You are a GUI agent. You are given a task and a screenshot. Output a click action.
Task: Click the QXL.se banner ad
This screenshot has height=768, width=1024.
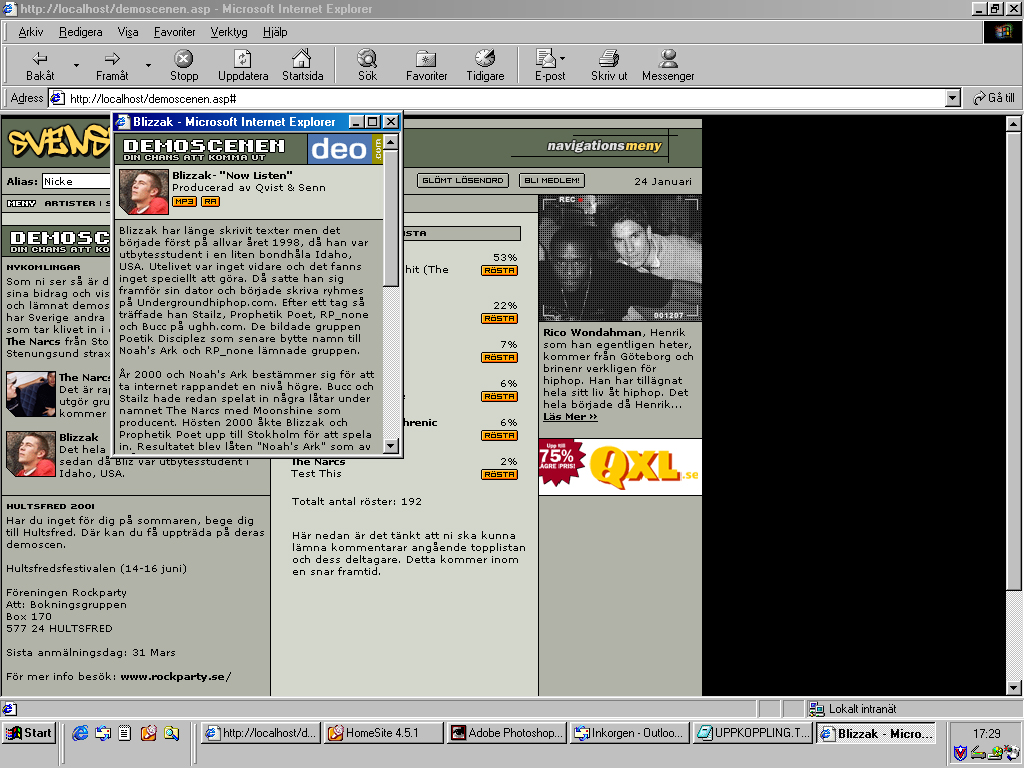tap(620, 467)
